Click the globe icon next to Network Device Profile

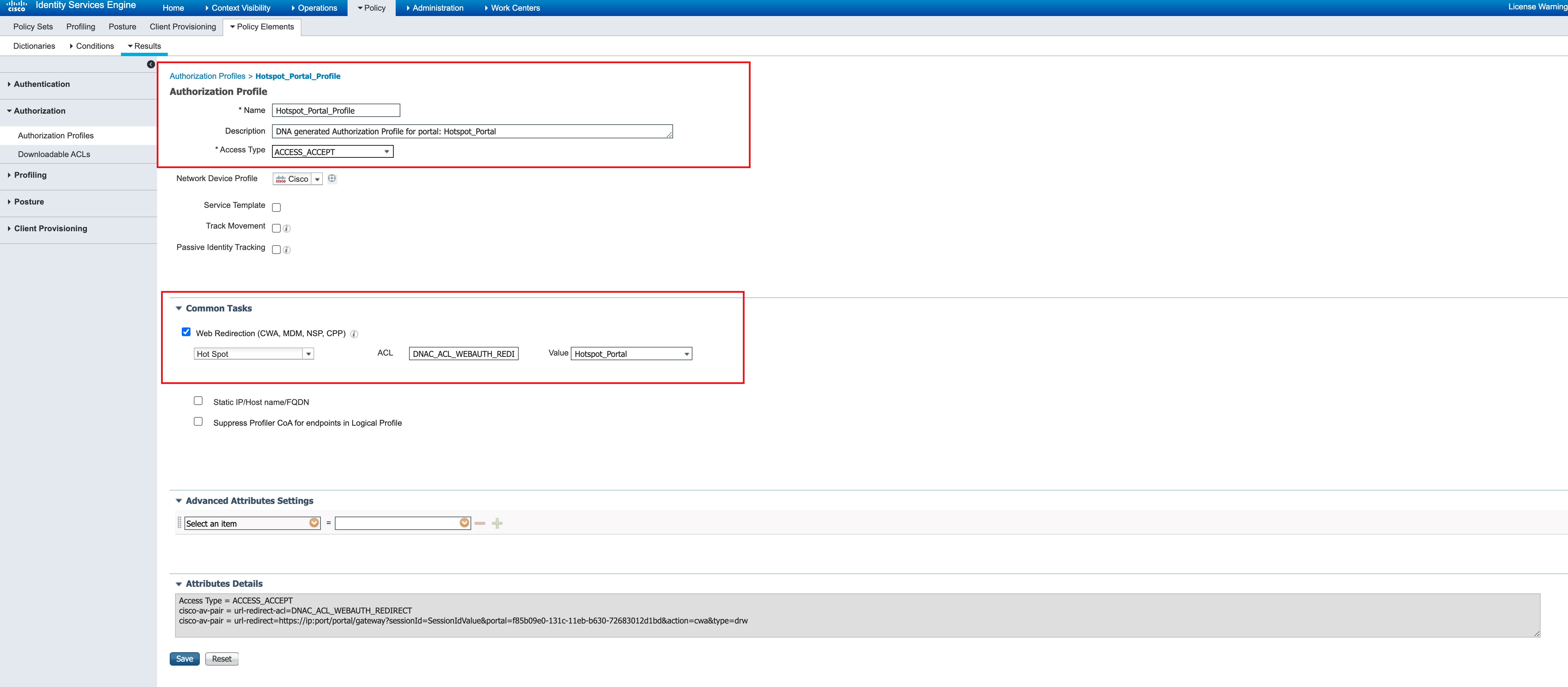332,178
